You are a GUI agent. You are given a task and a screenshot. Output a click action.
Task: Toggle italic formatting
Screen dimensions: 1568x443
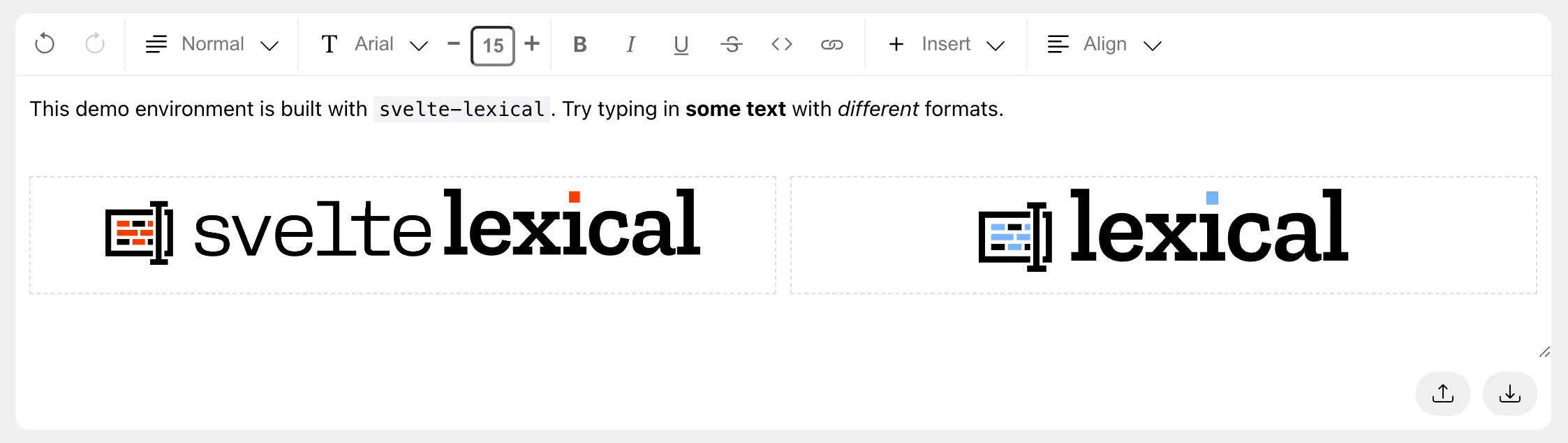tap(630, 44)
